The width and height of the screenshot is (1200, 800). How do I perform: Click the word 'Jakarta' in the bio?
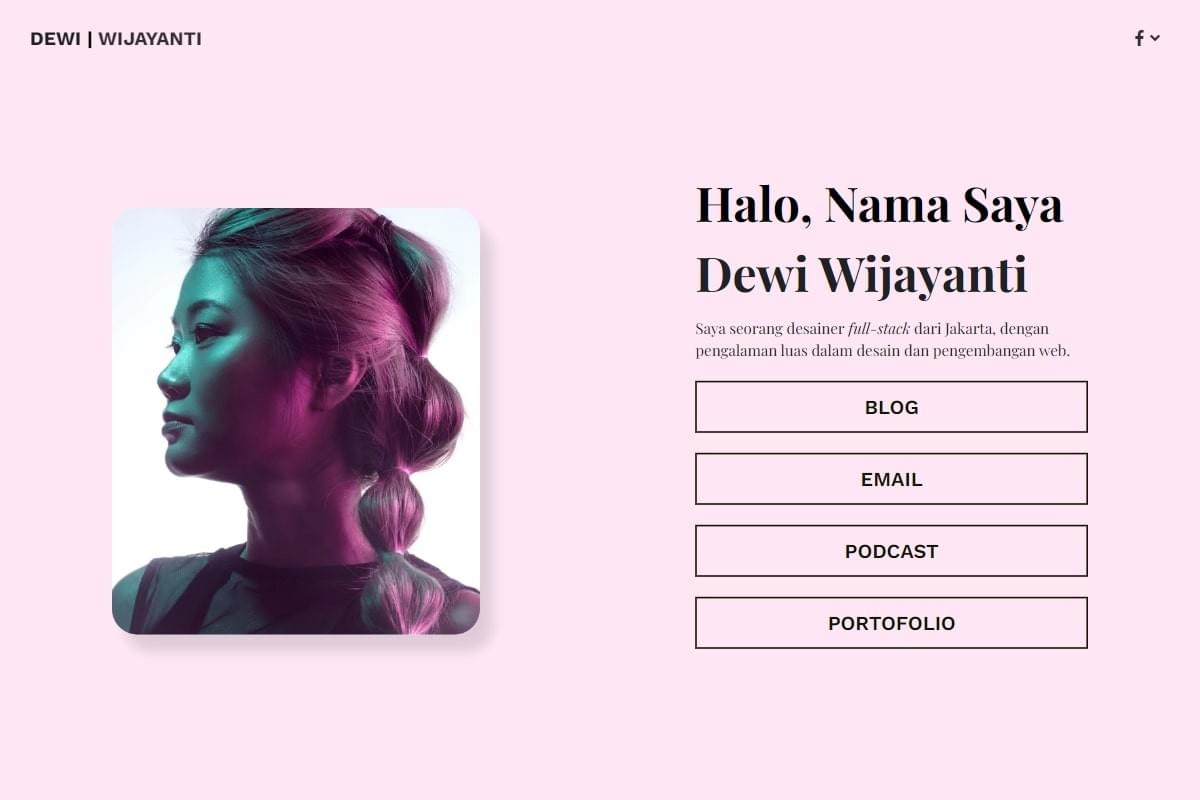coord(968,328)
